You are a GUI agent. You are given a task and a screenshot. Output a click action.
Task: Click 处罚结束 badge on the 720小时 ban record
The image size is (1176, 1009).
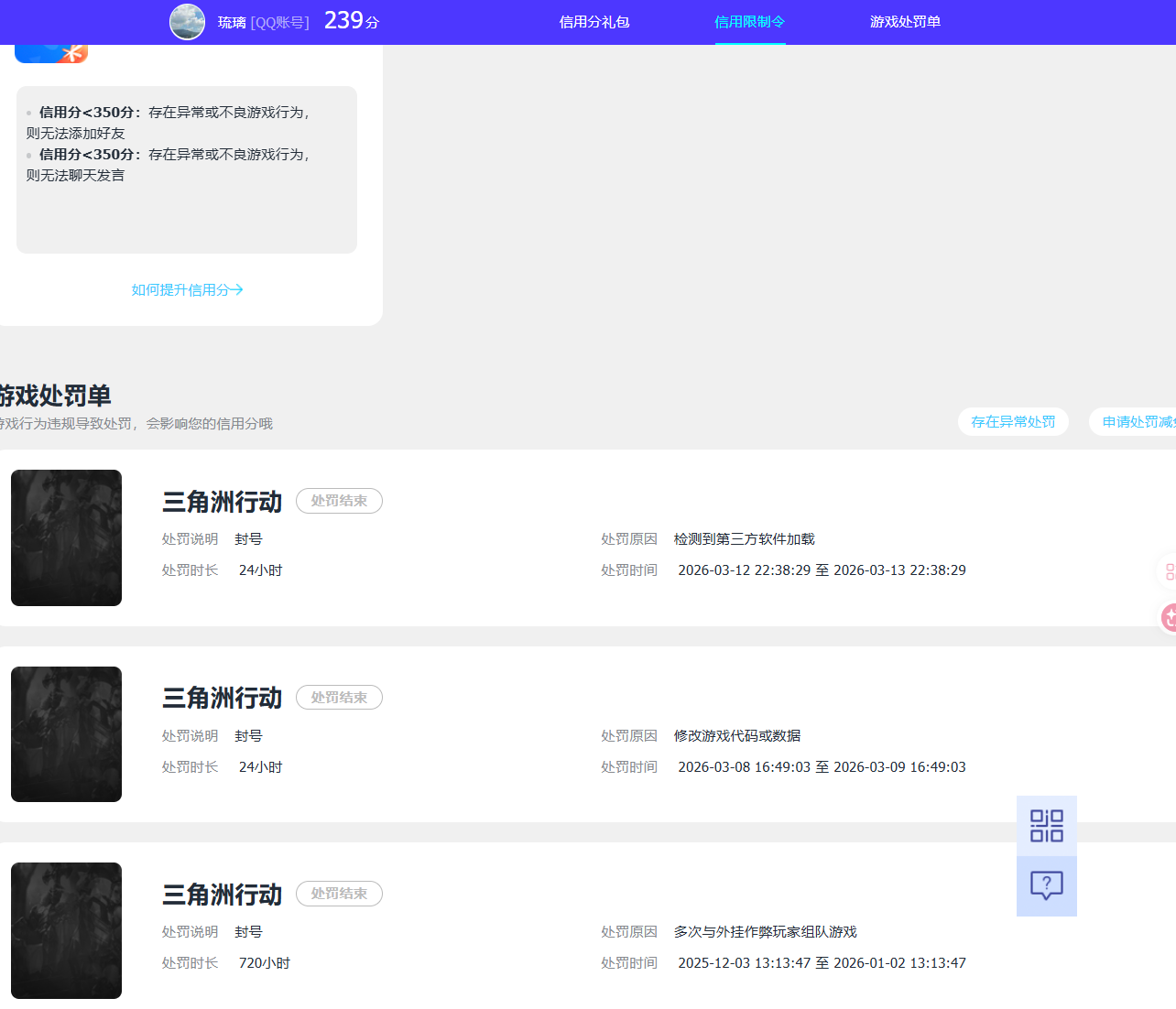click(339, 894)
